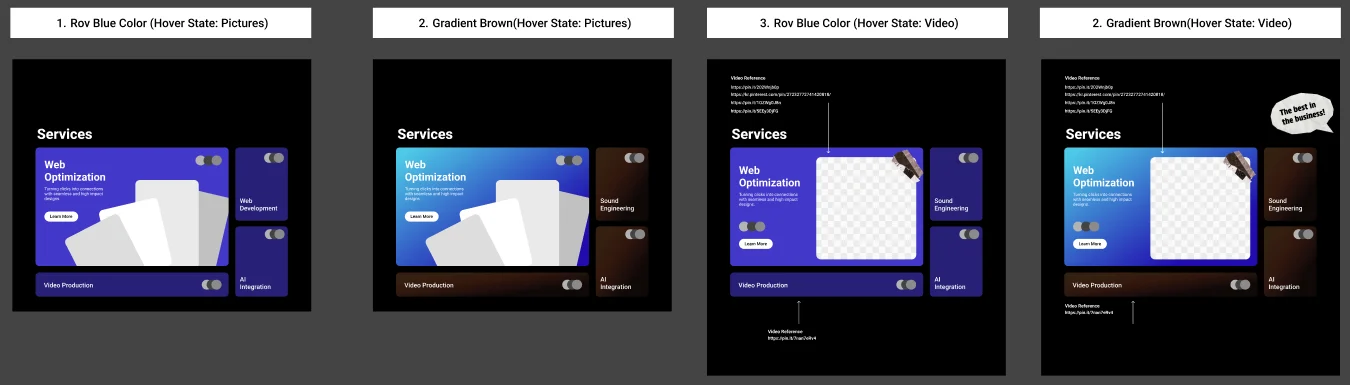
Task: Click Services heading in Gradient Brown Video frame
Action: pyautogui.click(x=1093, y=134)
